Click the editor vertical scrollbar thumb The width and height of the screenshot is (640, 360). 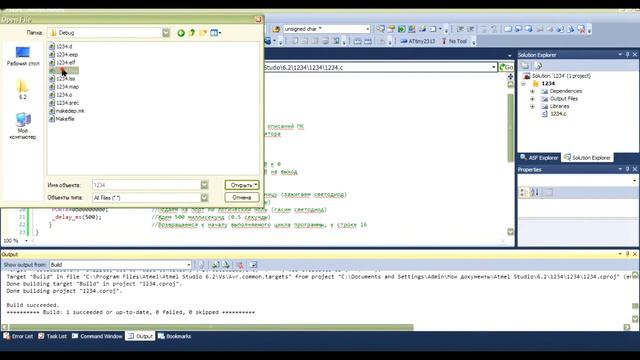[510, 127]
